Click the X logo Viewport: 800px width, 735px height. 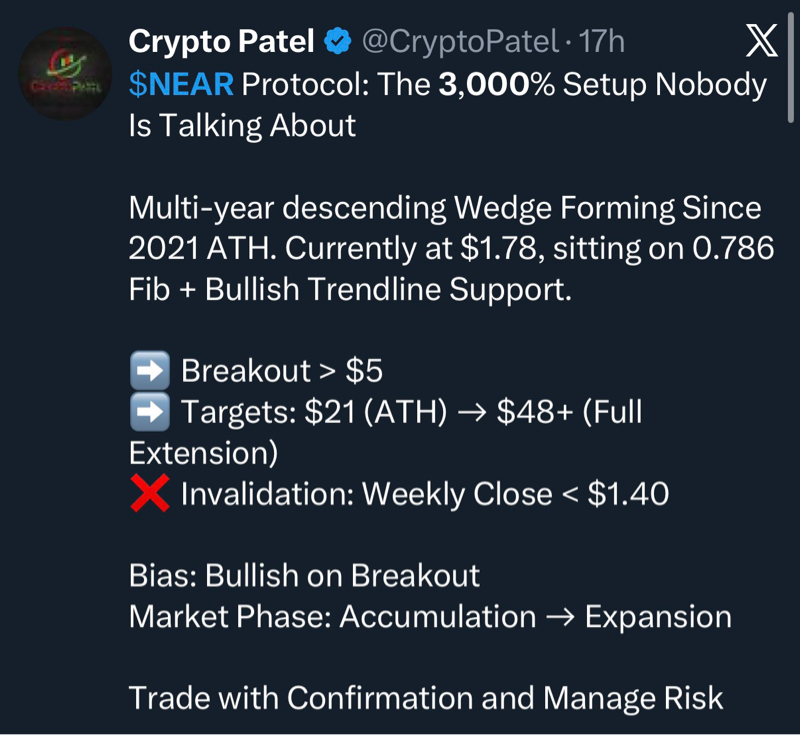coord(762,41)
